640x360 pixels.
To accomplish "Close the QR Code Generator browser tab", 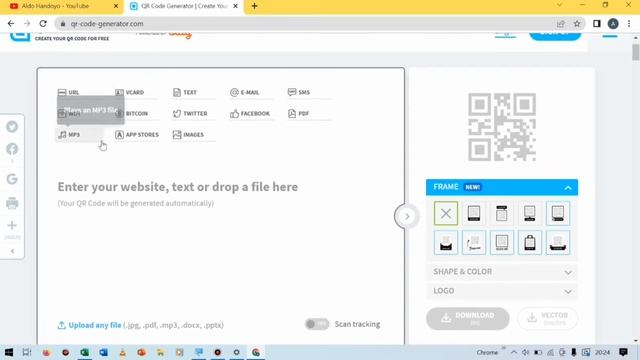I will pos(236,6).
